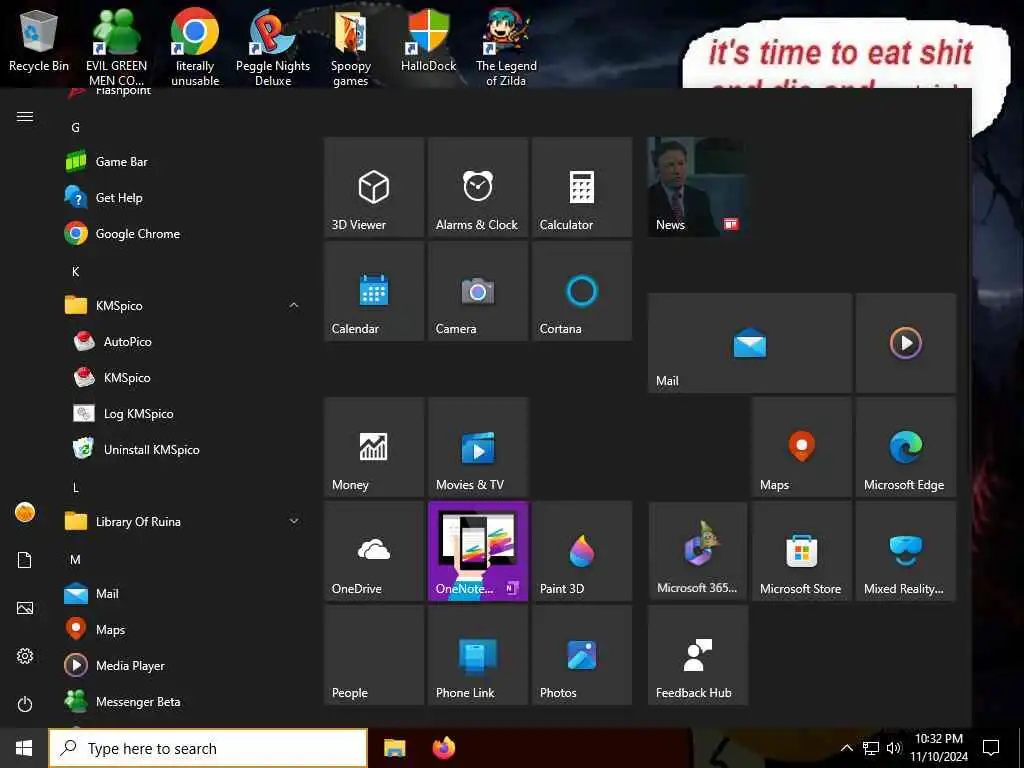Open Pictures from the Start rail

pyautogui.click(x=25, y=608)
